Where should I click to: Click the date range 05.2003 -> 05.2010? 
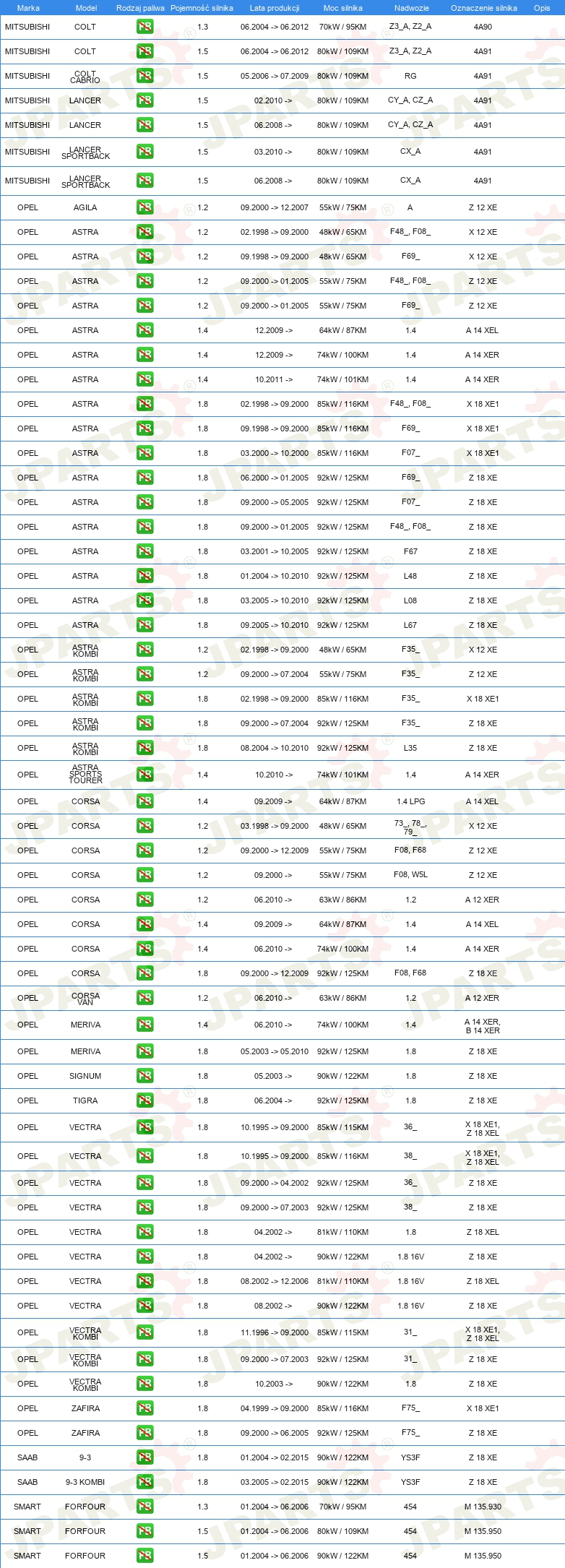click(275, 1051)
